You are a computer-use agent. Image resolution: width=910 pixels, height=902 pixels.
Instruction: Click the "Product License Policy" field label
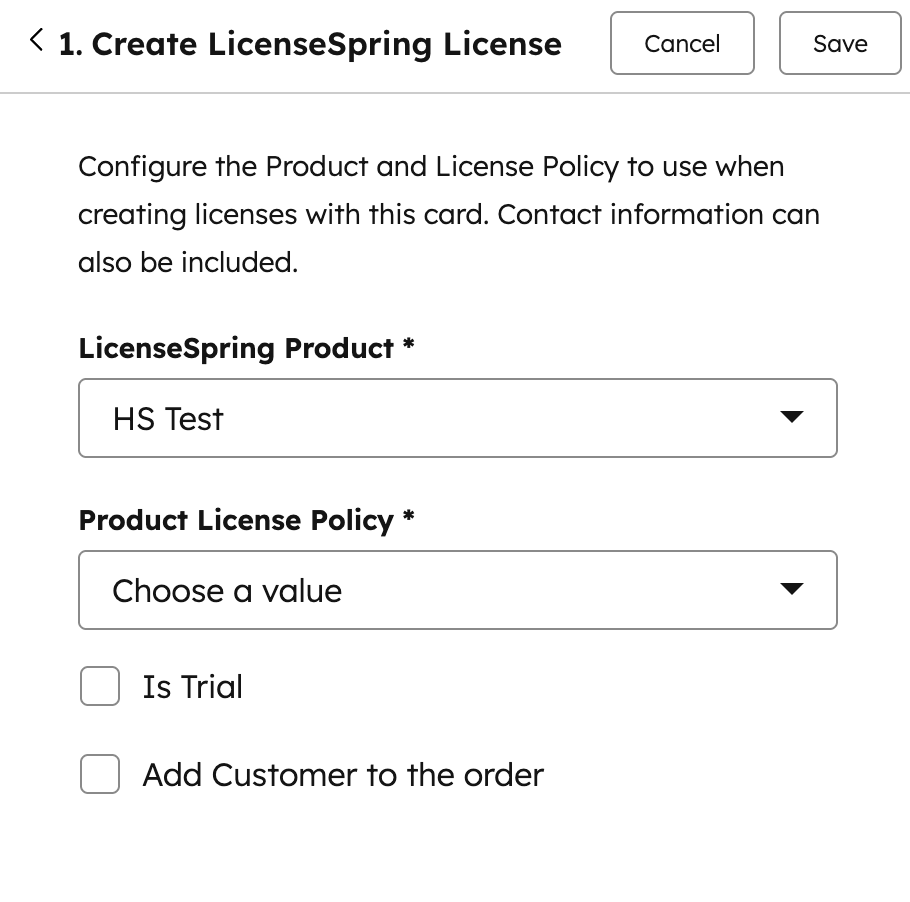(x=236, y=520)
